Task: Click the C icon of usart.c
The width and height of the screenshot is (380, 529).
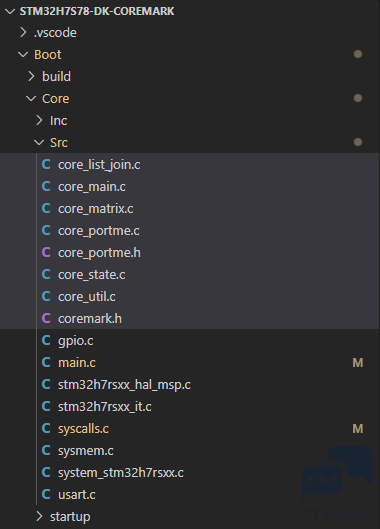Action: pyautogui.click(x=46, y=495)
